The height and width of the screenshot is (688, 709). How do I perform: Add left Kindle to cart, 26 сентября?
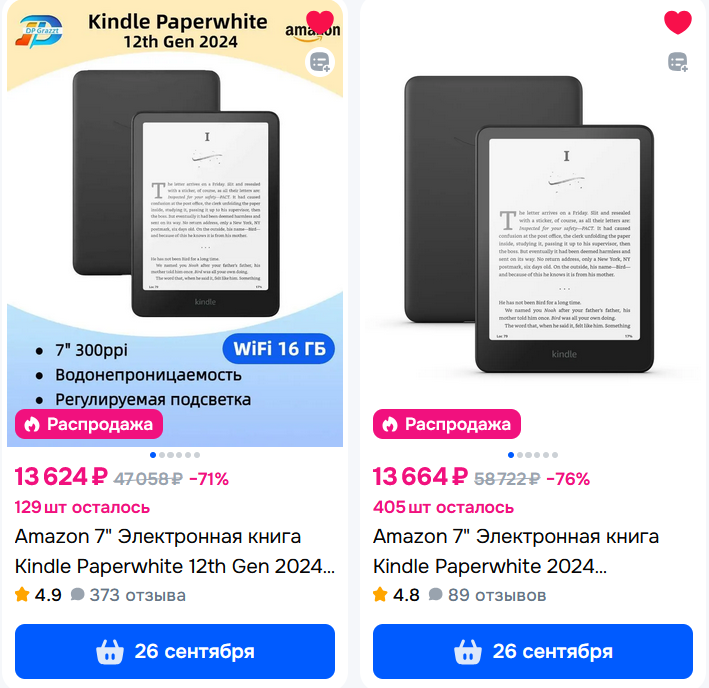175,651
